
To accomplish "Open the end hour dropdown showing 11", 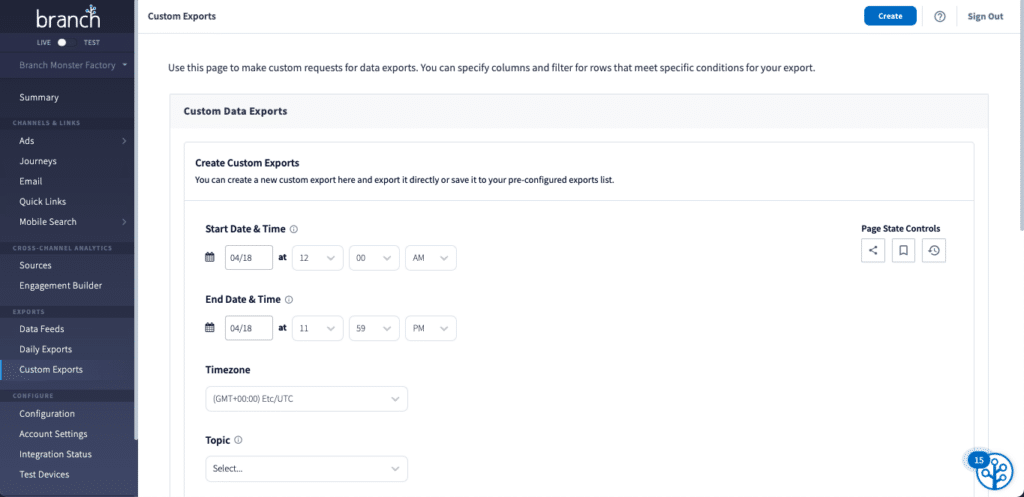I will pos(317,328).
